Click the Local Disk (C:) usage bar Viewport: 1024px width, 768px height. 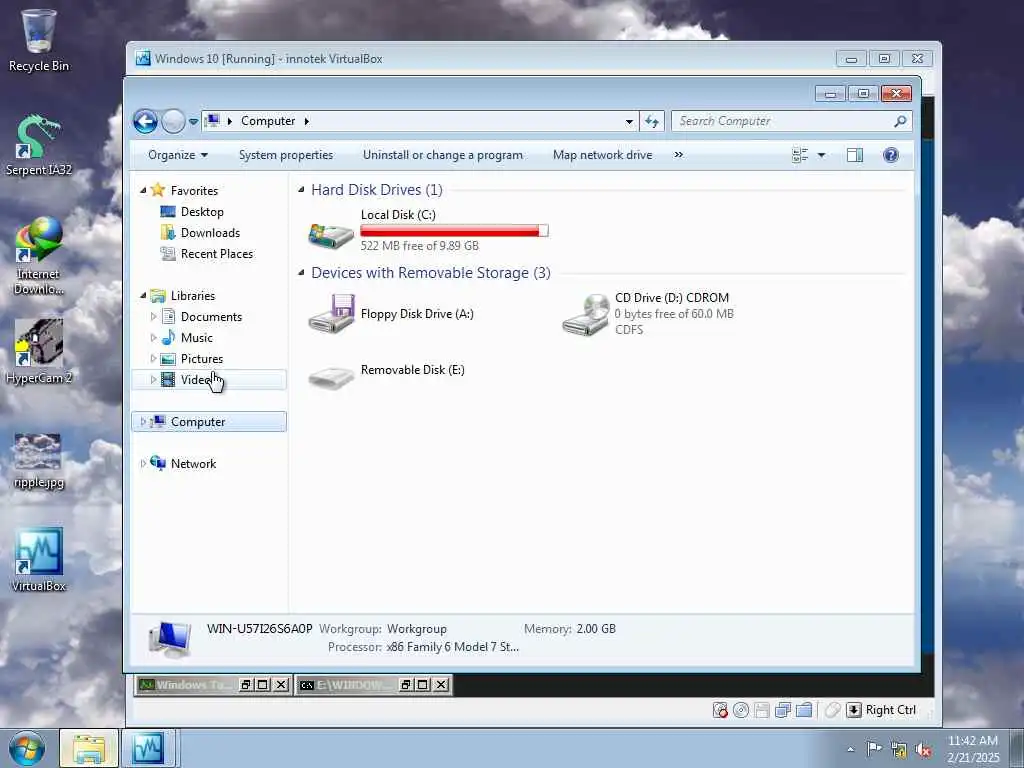point(455,231)
